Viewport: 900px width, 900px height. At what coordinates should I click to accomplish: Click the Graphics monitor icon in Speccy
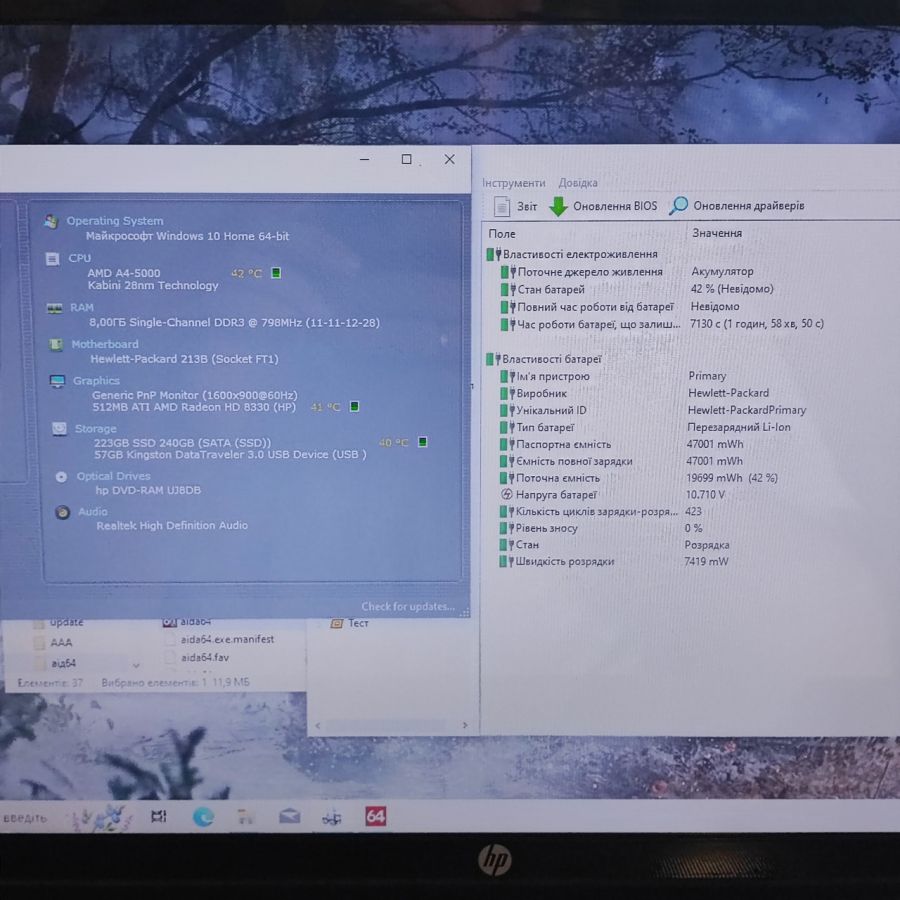coord(57,381)
